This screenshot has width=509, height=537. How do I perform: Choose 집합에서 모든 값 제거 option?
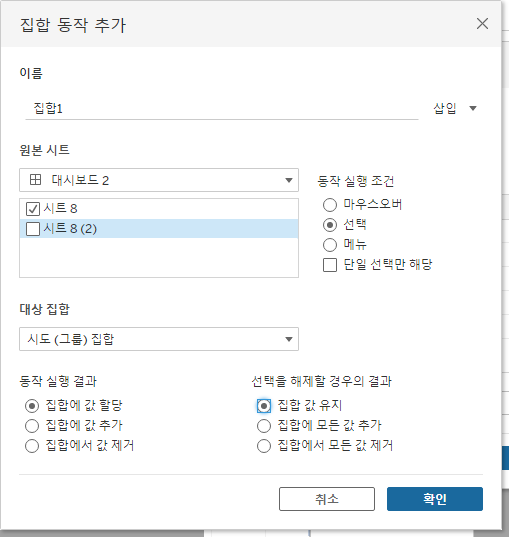[x=264, y=446]
